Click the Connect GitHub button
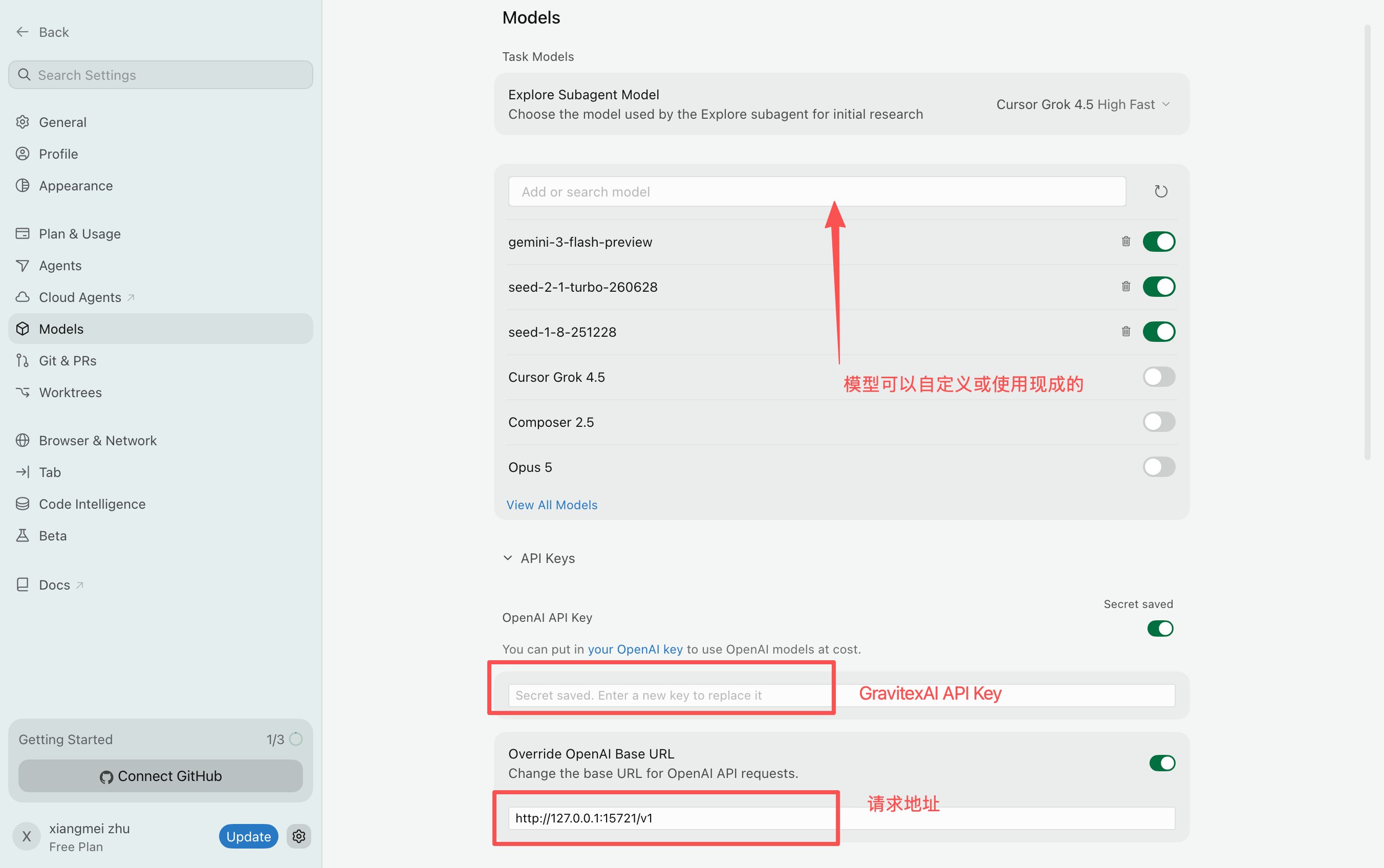 [x=161, y=776]
